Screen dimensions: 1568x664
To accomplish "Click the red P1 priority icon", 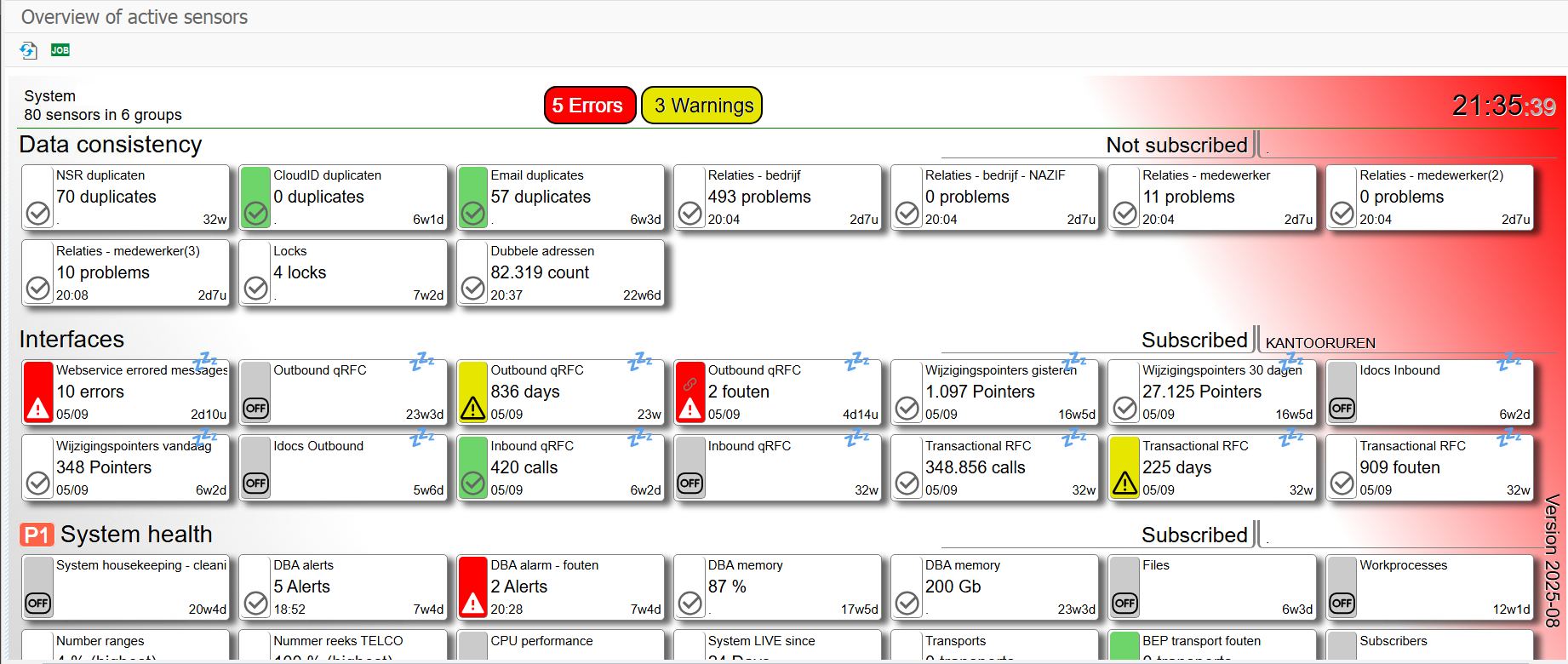I will point(37,535).
